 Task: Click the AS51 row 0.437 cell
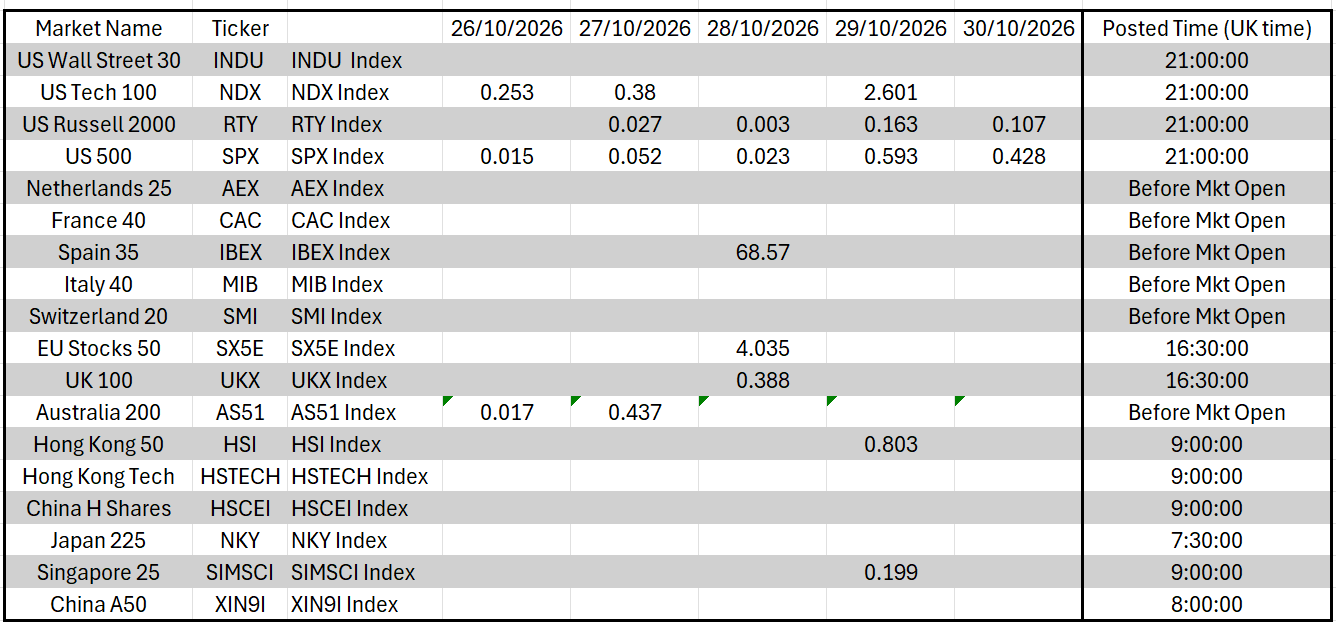(x=635, y=412)
